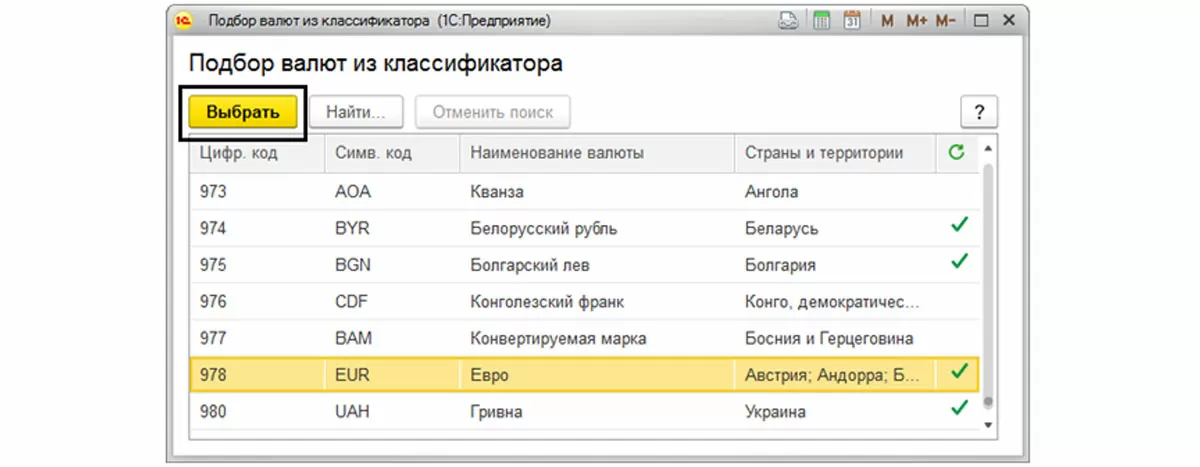Open help with the question mark button
This screenshot has width=1200, height=467.
point(979,113)
